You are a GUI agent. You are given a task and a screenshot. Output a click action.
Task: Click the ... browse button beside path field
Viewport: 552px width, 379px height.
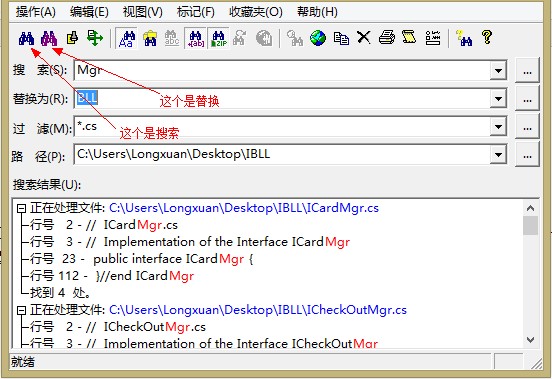(x=527, y=155)
